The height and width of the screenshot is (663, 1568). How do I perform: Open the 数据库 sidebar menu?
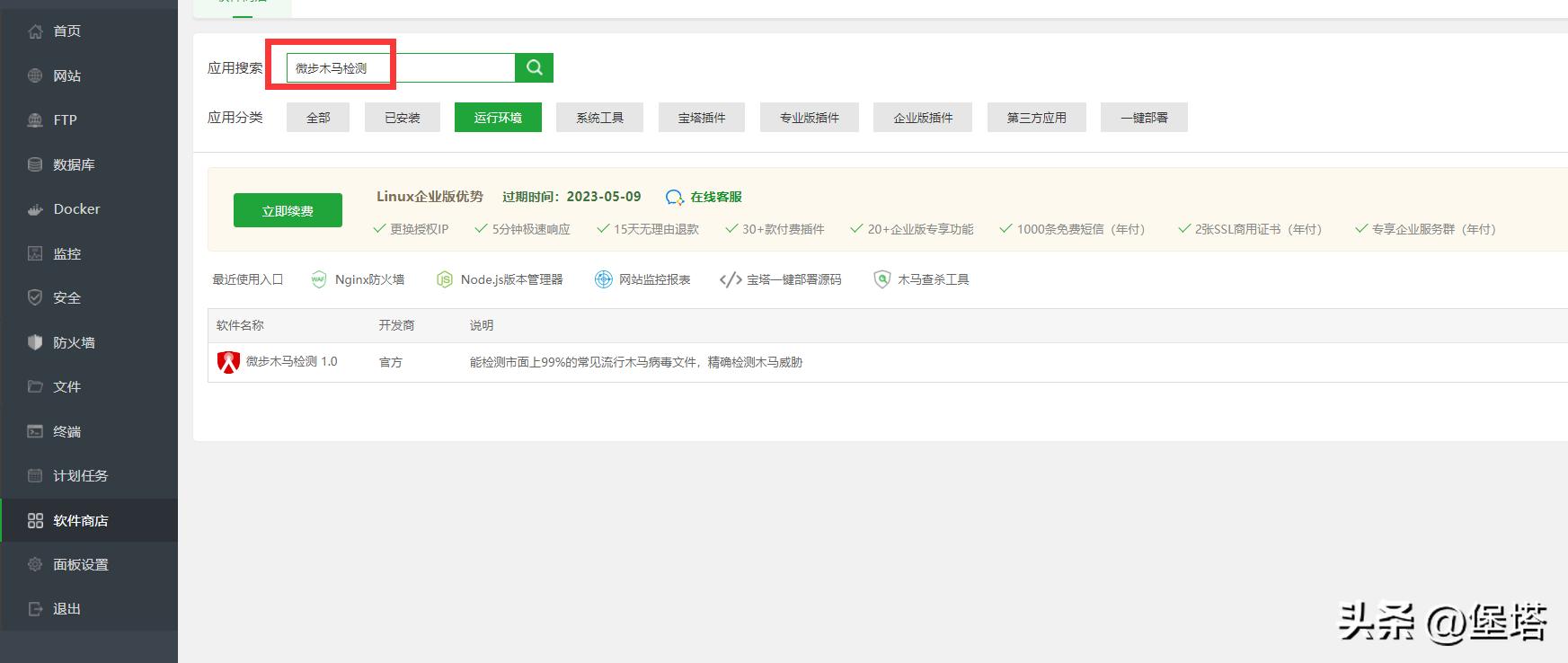[89, 165]
